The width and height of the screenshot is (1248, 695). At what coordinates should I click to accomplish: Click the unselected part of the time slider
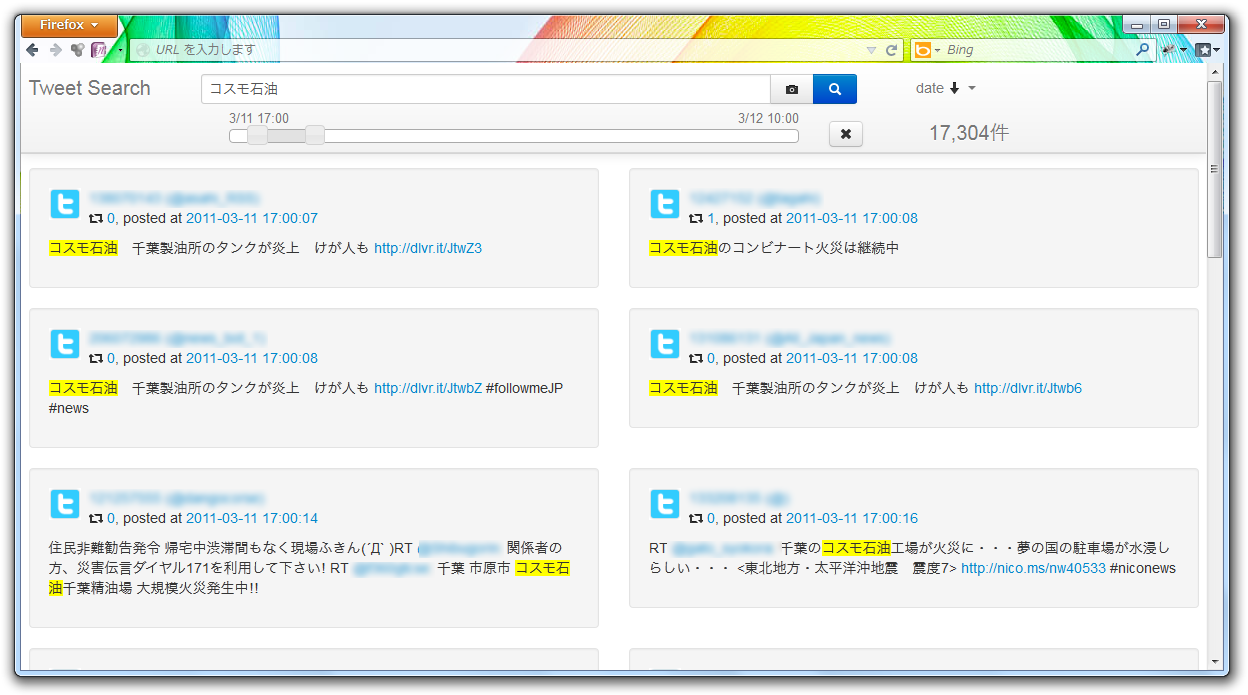[x=560, y=136]
